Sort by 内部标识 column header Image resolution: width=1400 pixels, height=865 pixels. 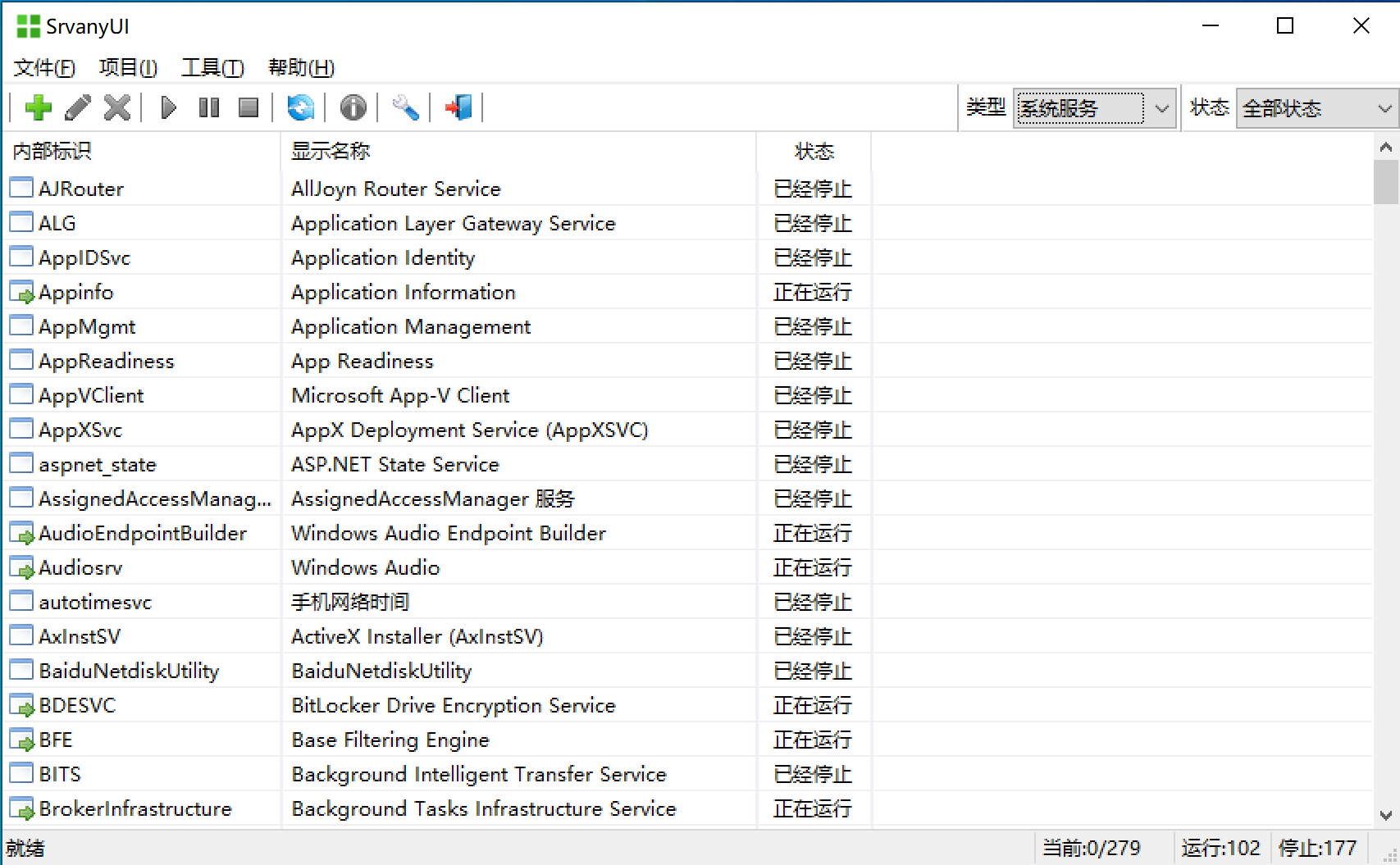(x=142, y=151)
